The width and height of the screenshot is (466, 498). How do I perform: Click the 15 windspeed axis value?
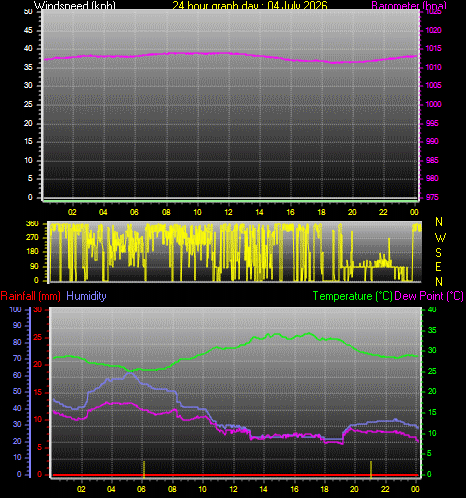tap(28, 141)
